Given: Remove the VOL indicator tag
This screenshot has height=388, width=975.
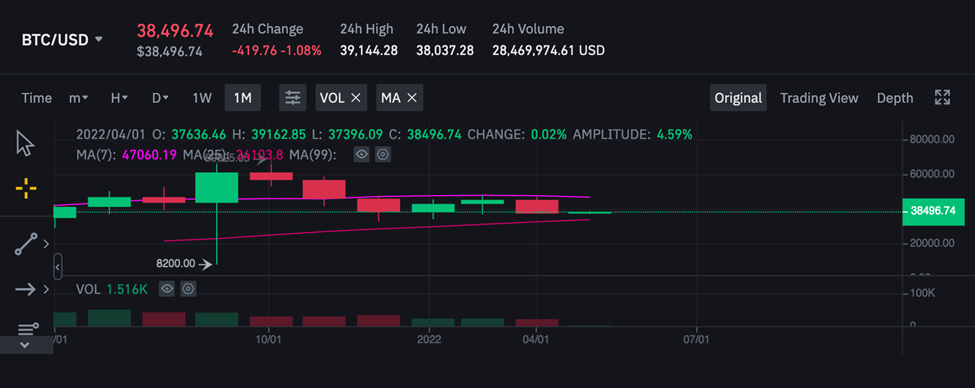Looking at the screenshot, I should tap(356, 98).
